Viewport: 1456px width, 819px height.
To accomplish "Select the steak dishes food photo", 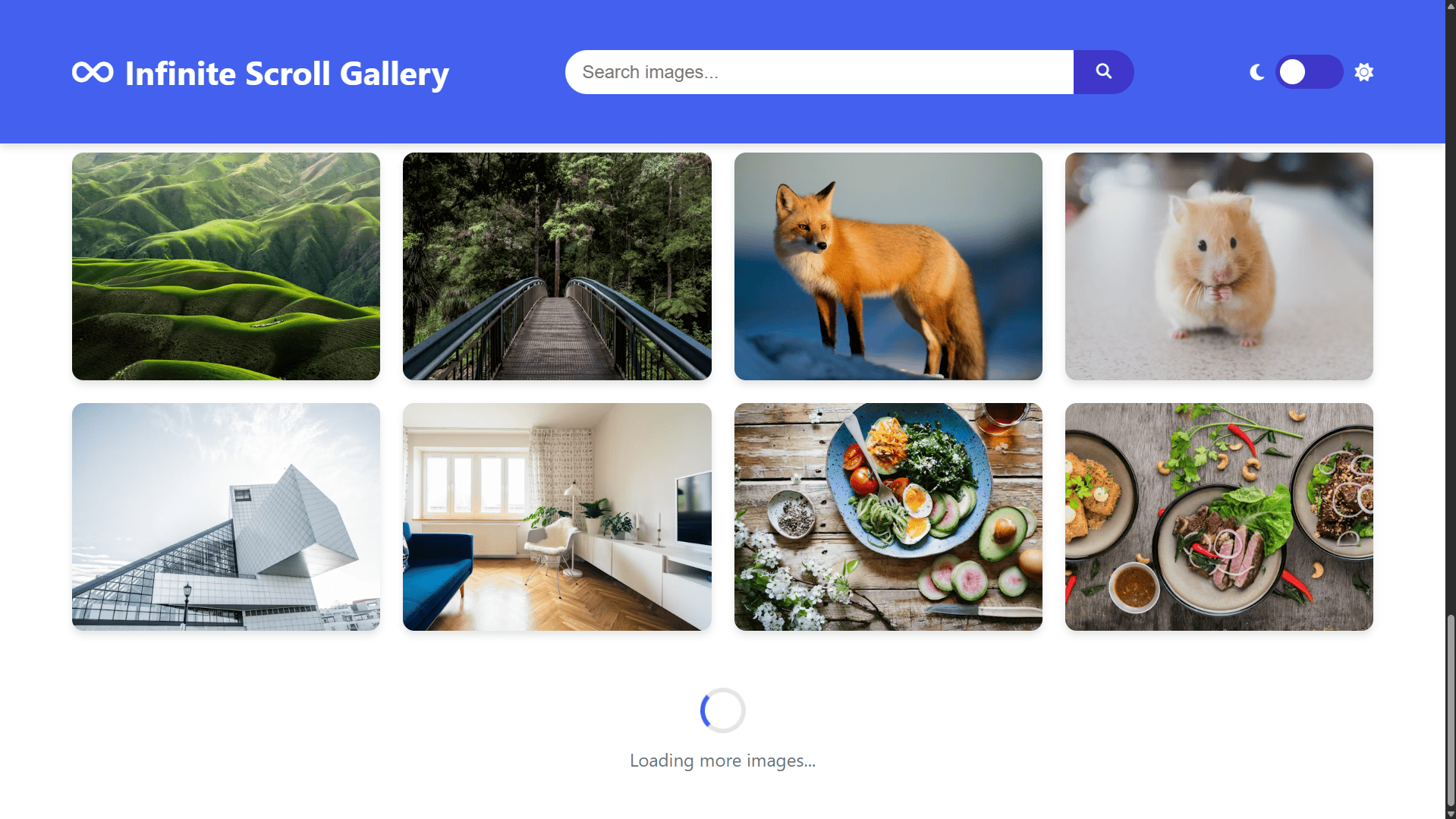I will click(x=1219, y=517).
